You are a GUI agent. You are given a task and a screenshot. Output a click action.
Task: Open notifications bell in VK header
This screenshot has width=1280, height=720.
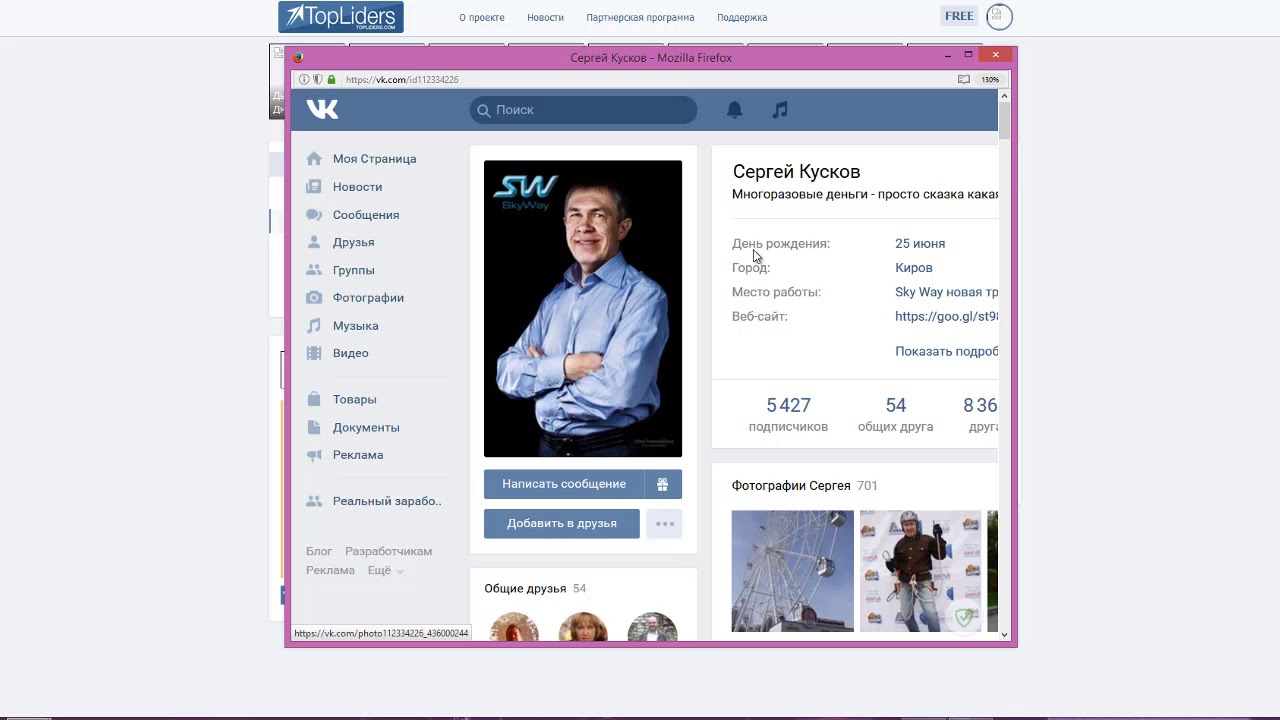pos(734,110)
